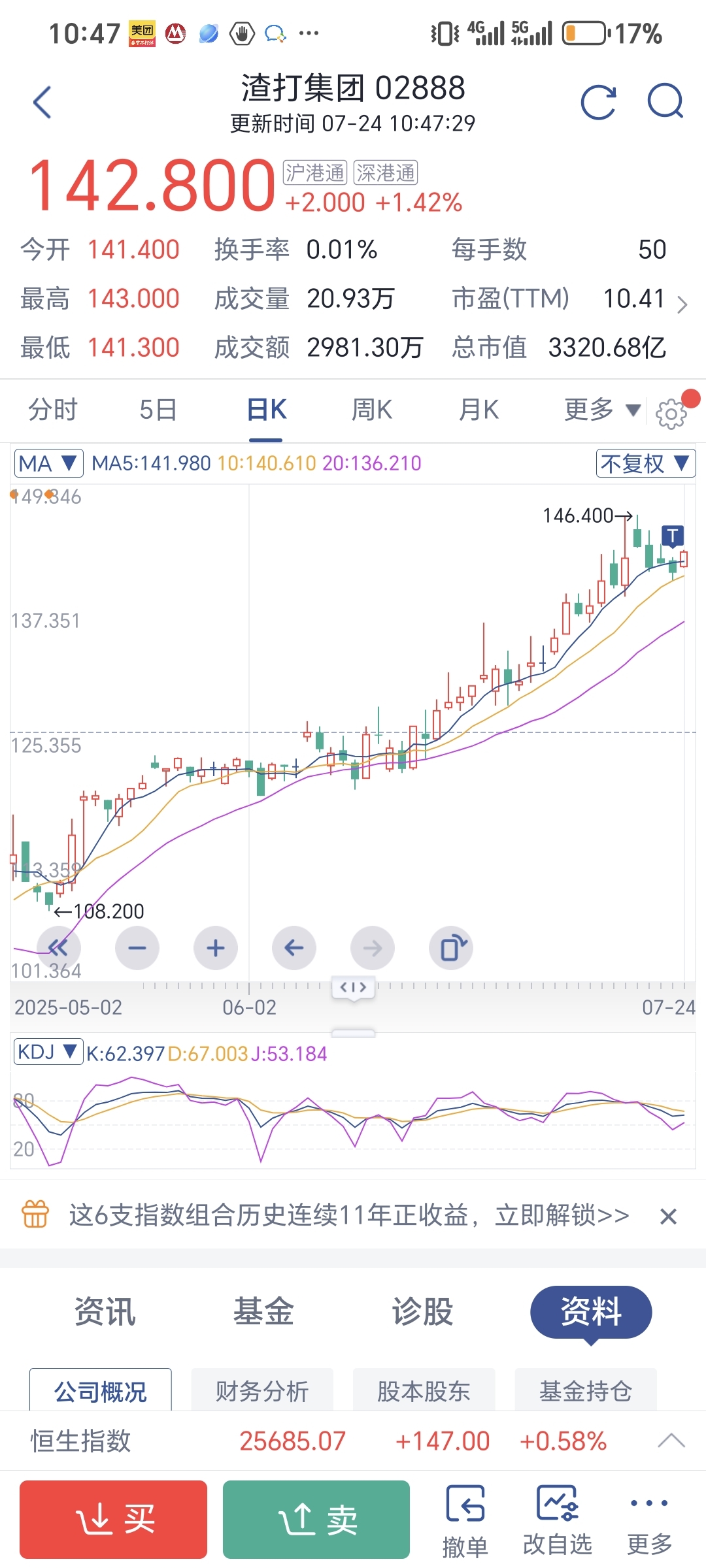Open the 基金 funds tab
Viewport: 706px width, 1568px height.
[263, 1312]
